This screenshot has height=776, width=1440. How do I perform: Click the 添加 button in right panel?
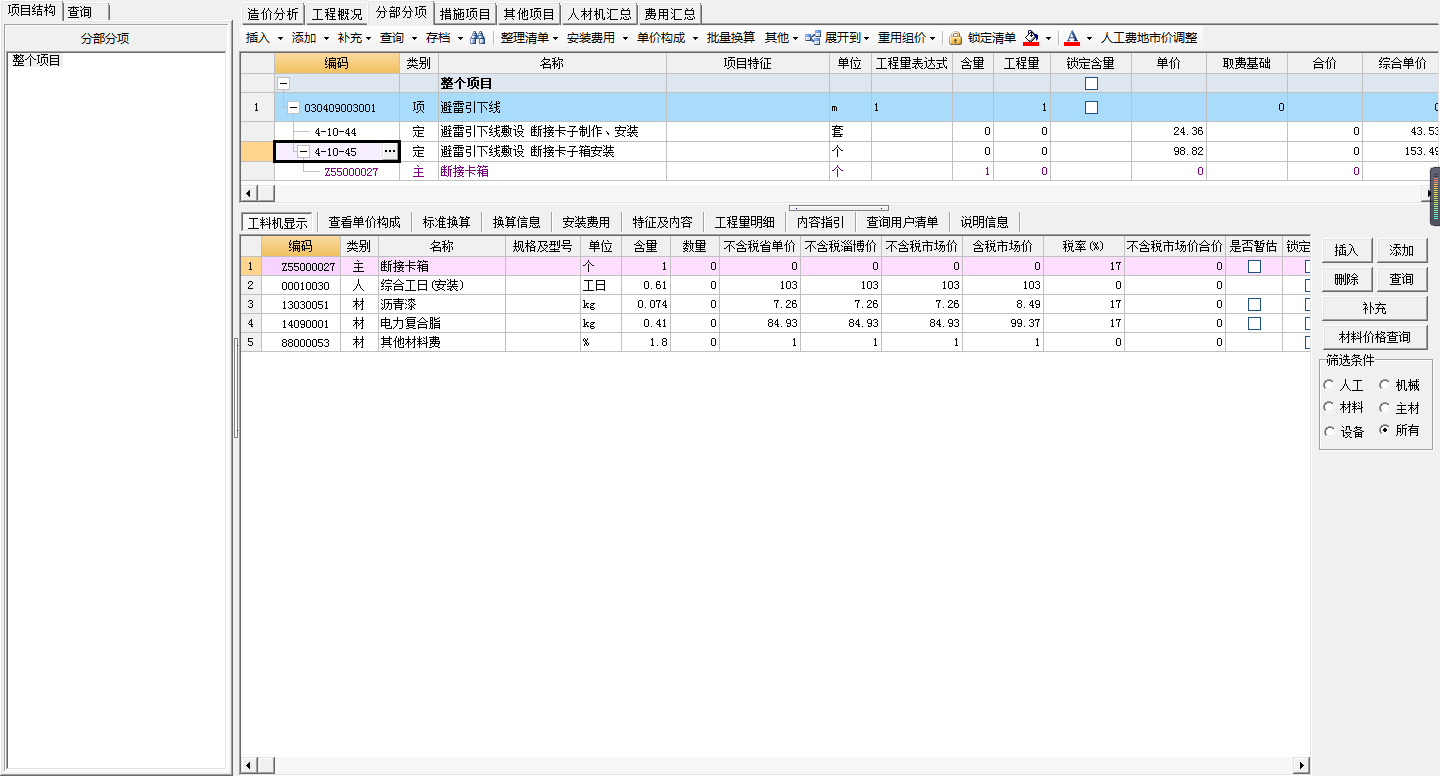[x=1401, y=251]
